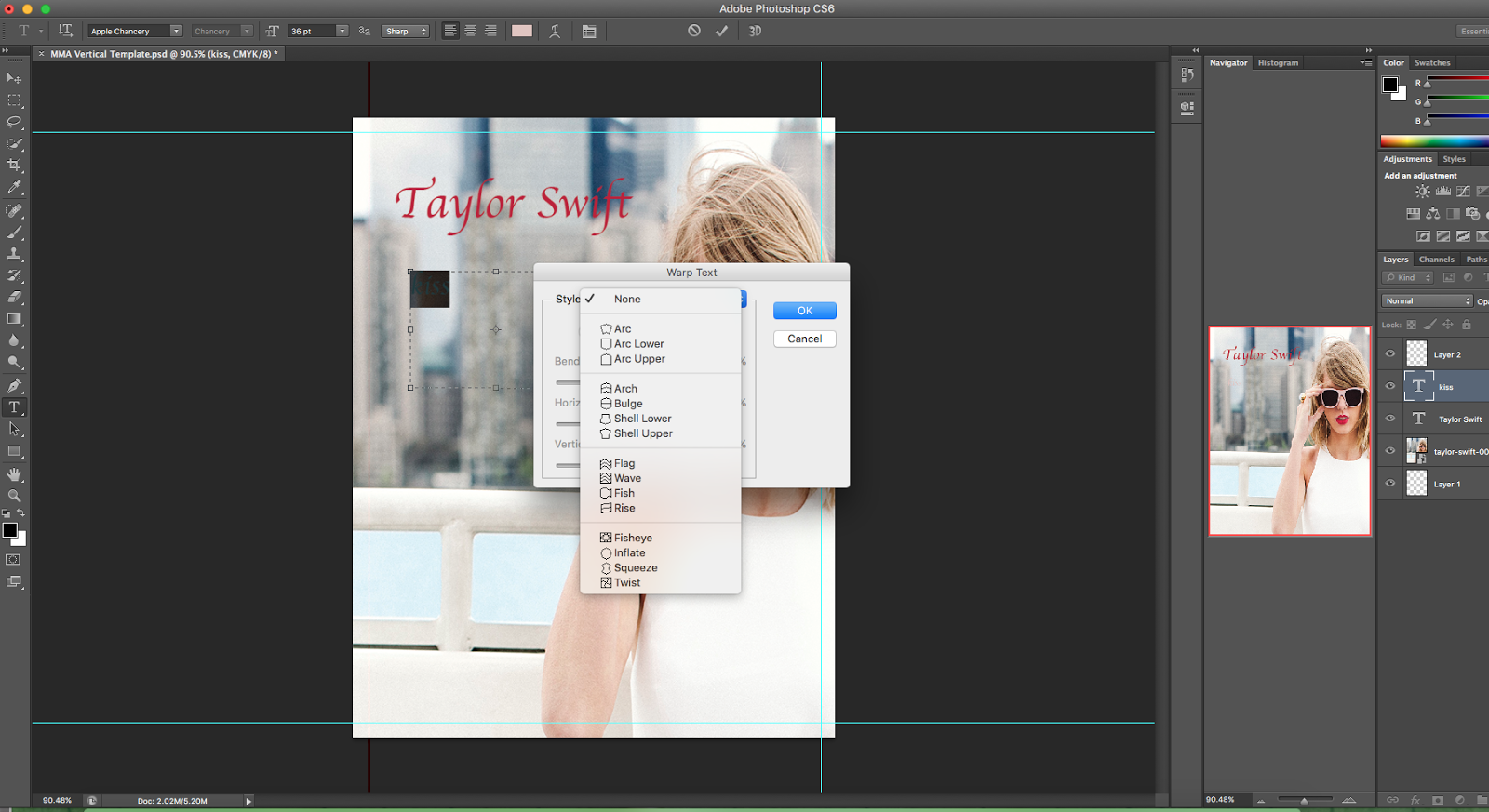
Task: Center align the text
Action: coord(471,31)
